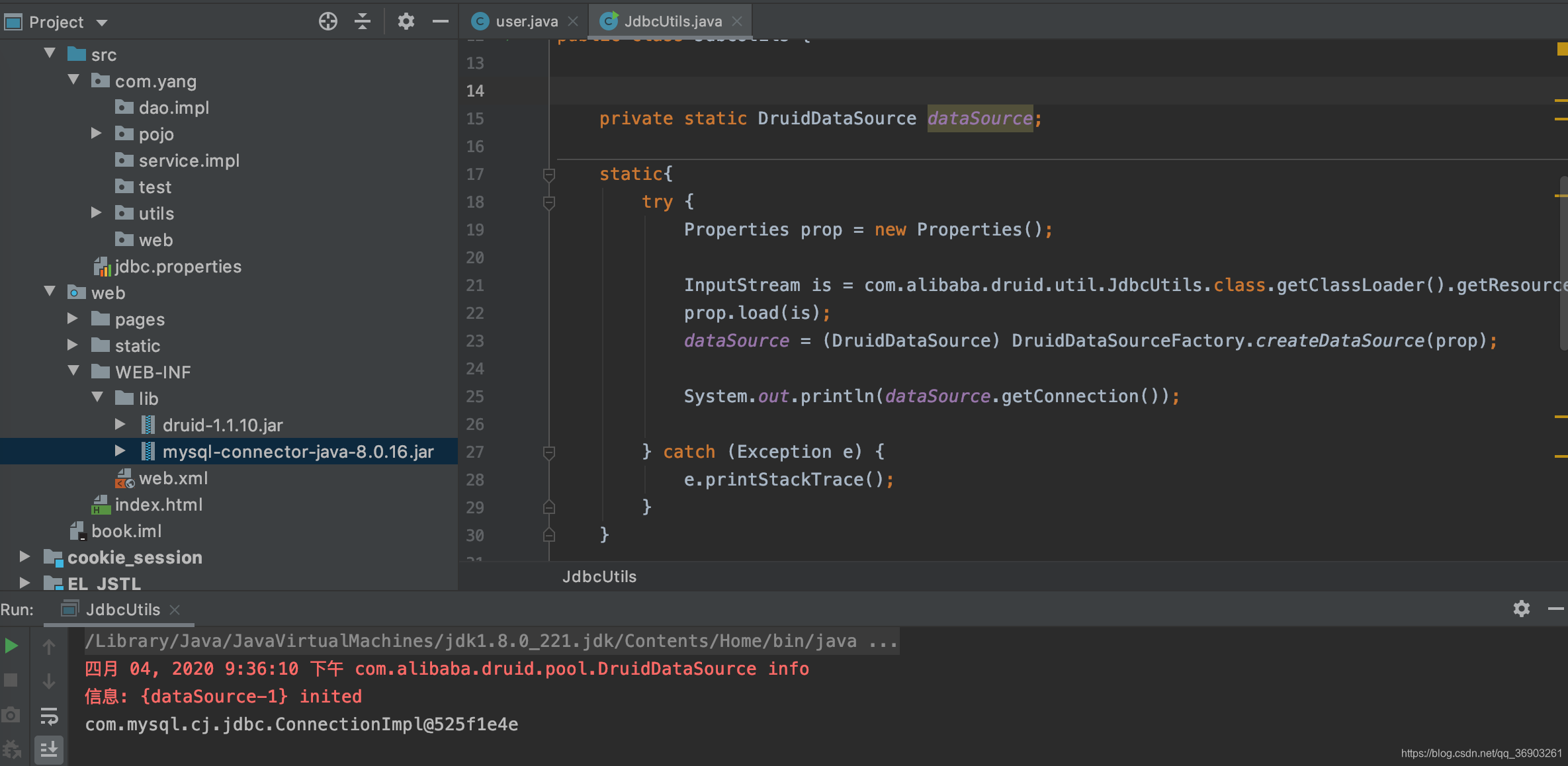Hide the Project panel
The image size is (1568, 766).
(440, 22)
